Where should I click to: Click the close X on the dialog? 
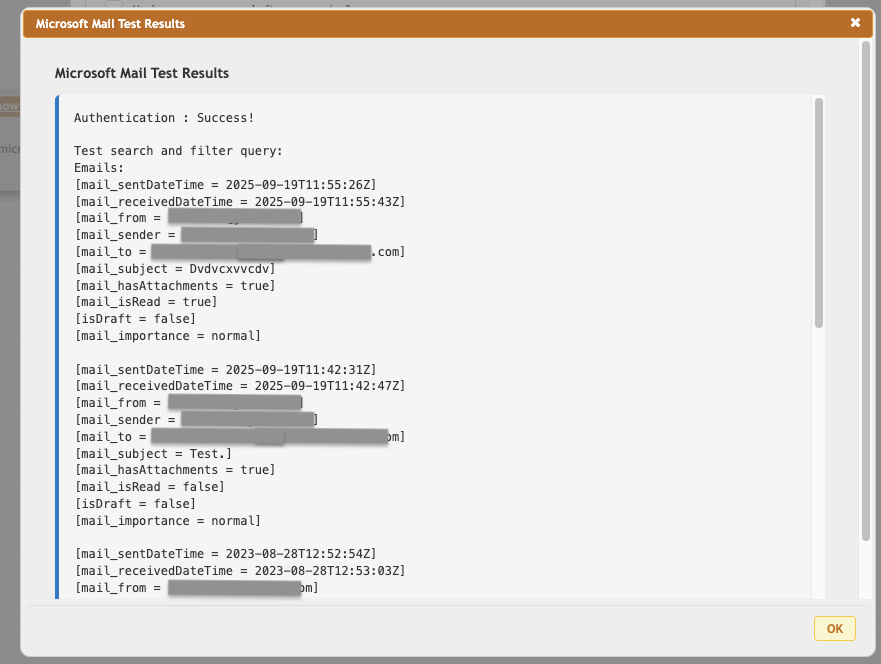(x=855, y=22)
